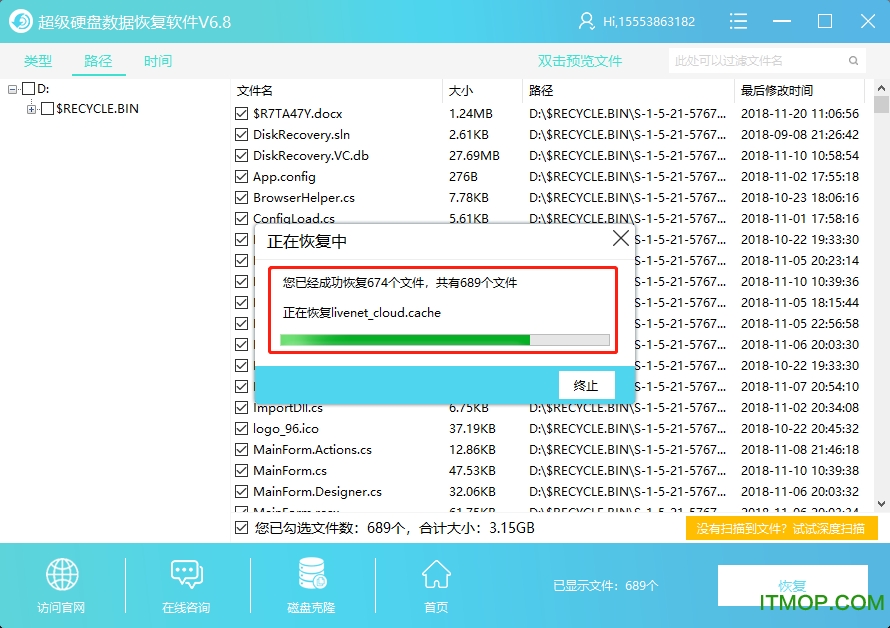Uncheck the DiskRecovery.sln file checkbox
This screenshot has width=890, height=628.
241,133
